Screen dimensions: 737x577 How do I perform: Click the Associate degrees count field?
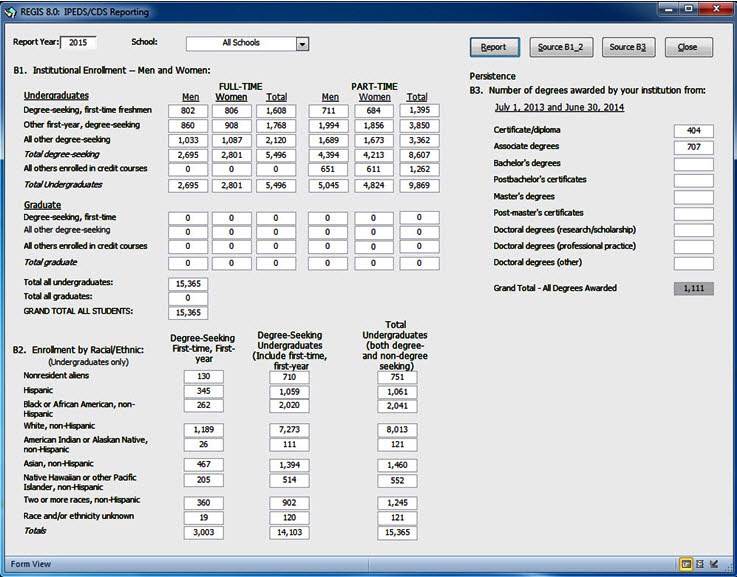pos(693,147)
